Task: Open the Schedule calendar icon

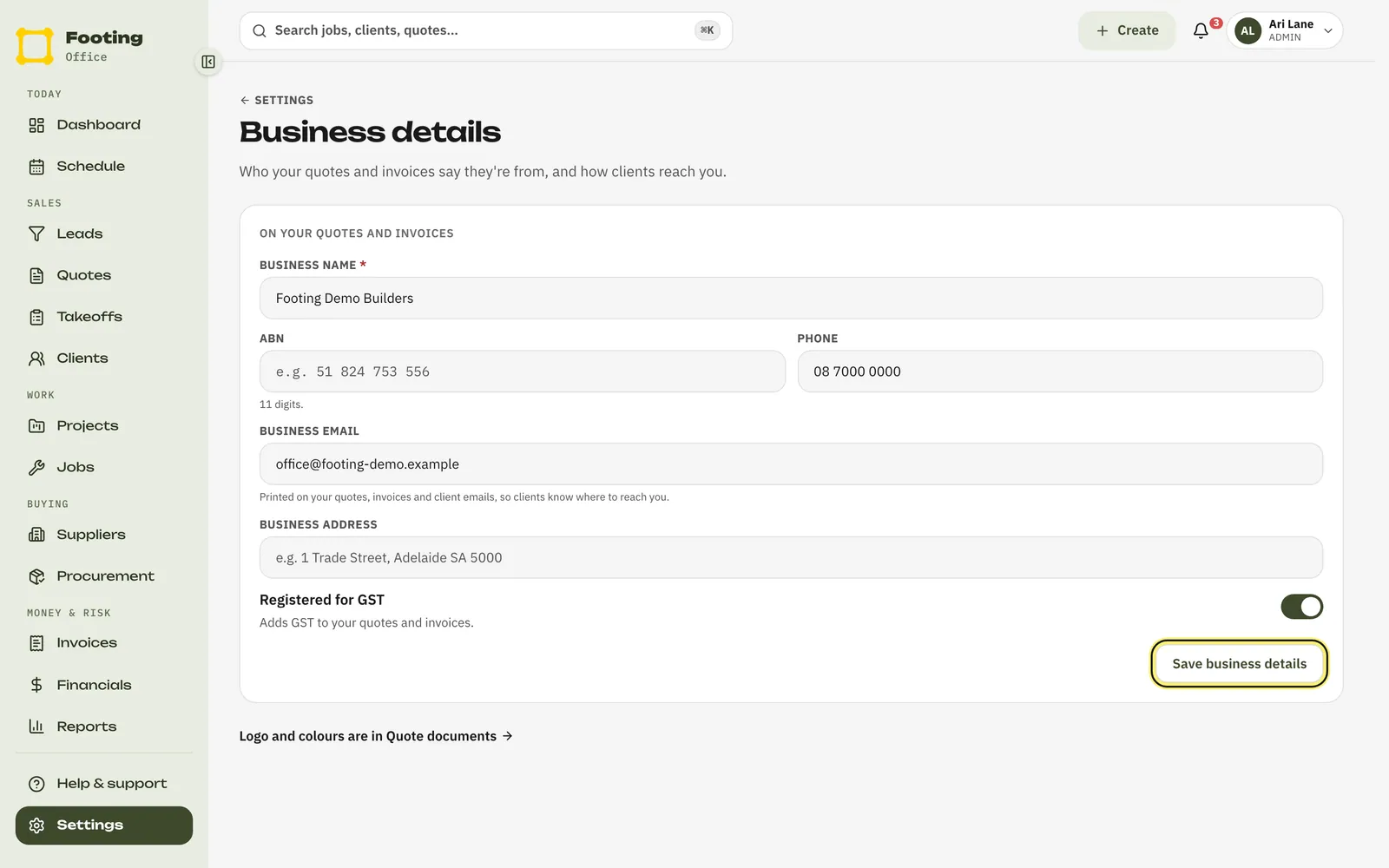Action: (36, 167)
